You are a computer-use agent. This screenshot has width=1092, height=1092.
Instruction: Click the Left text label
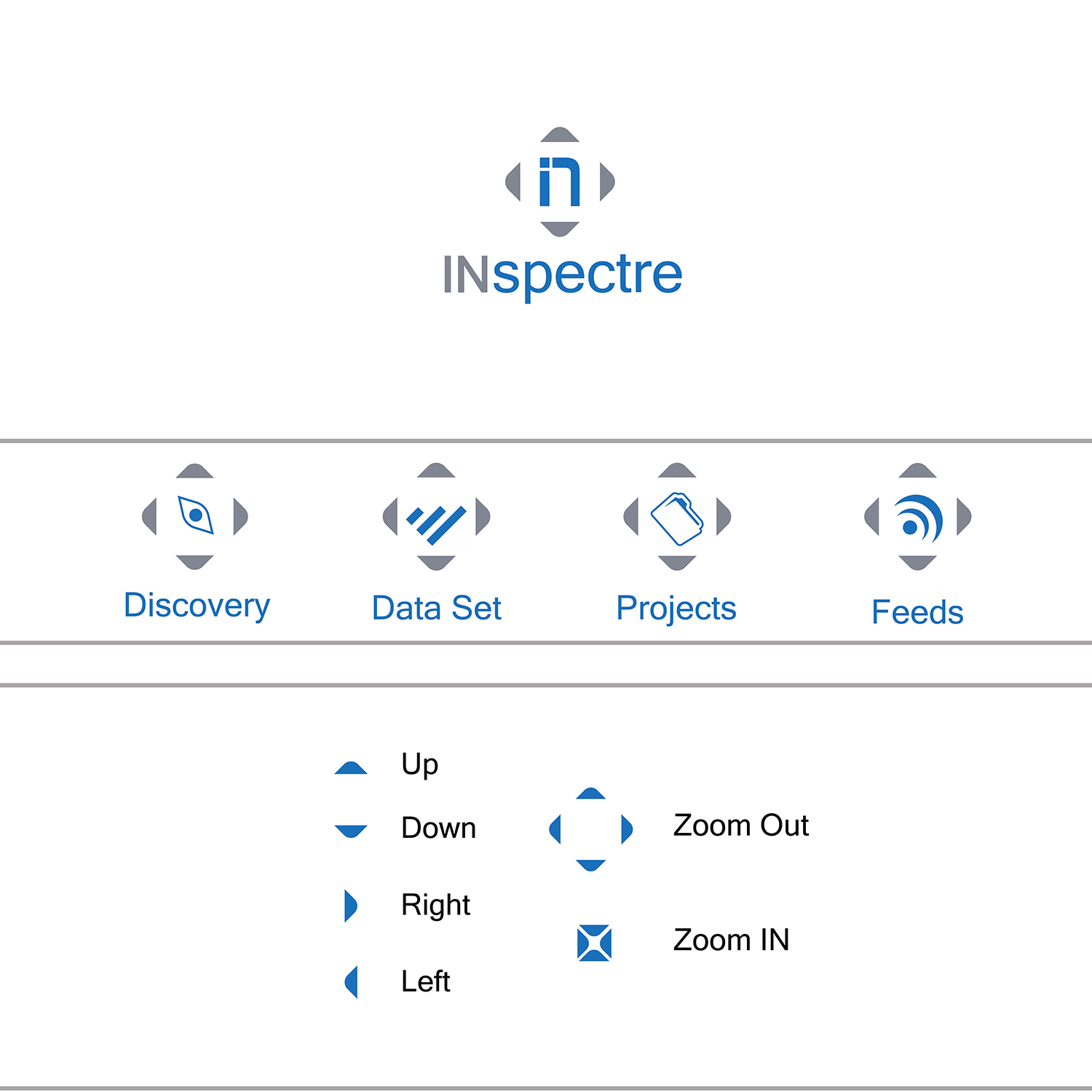(425, 981)
